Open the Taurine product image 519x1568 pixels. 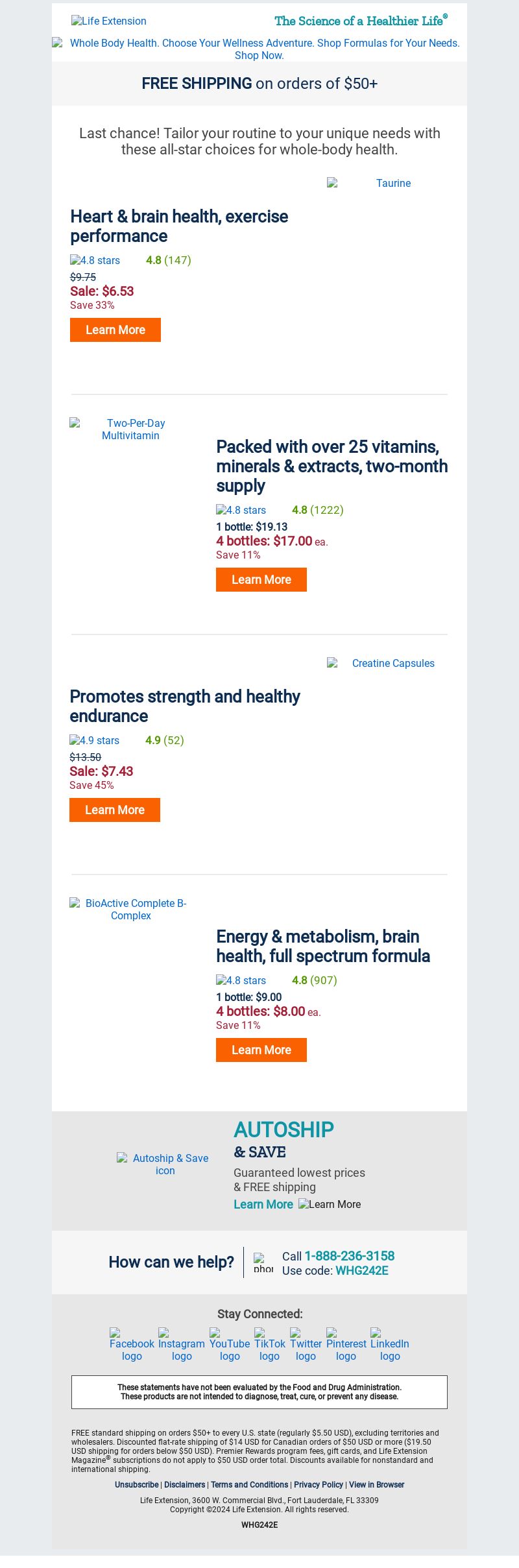[x=387, y=184]
